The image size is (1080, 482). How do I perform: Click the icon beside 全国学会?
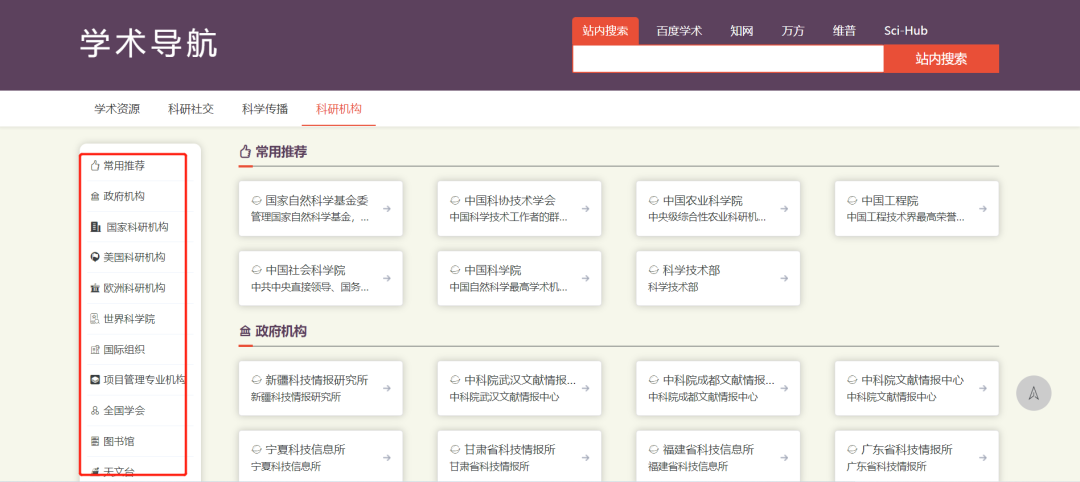coord(95,410)
